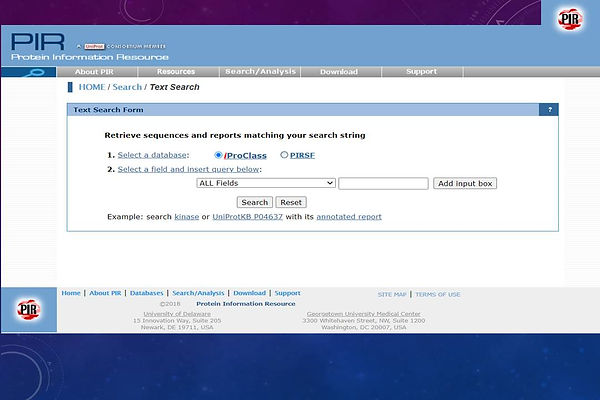Click the Add input box button
The height and width of the screenshot is (400, 600).
(x=465, y=183)
